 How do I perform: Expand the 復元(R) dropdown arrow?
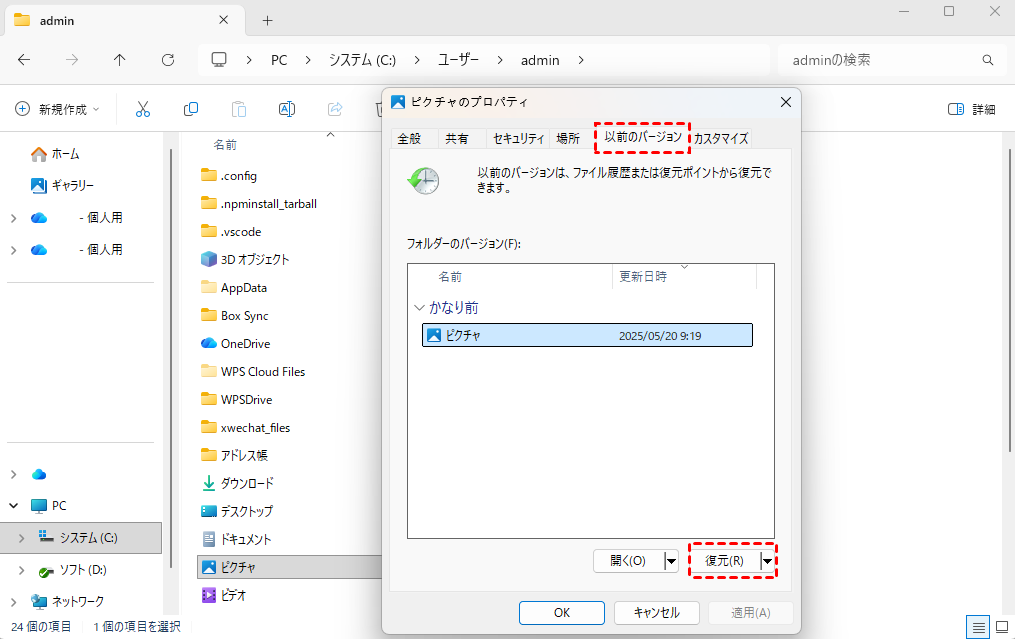768,561
